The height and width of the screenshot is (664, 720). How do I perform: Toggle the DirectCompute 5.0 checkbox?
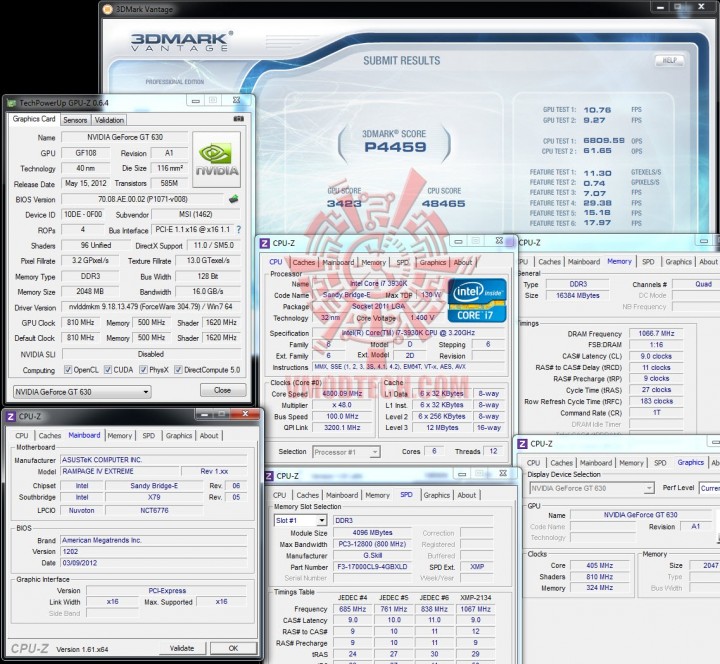(178, 370)
